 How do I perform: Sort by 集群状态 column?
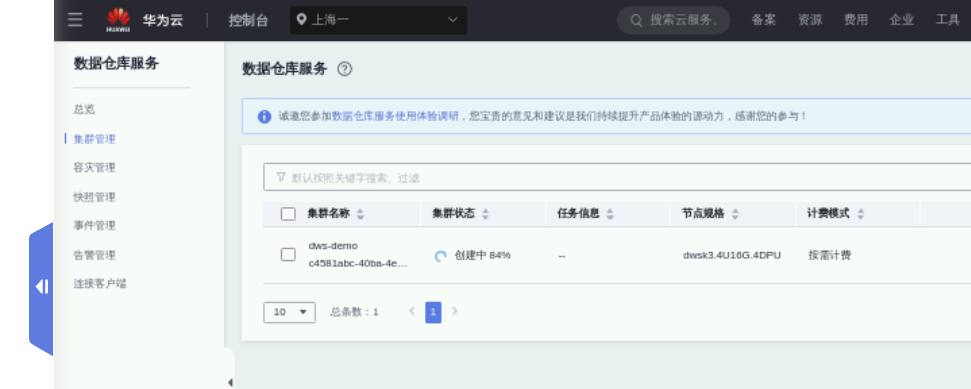coord(486,214)
